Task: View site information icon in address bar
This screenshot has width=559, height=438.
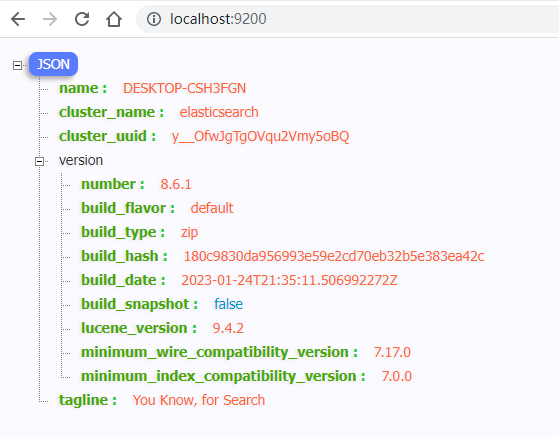Action: point(154,19)
